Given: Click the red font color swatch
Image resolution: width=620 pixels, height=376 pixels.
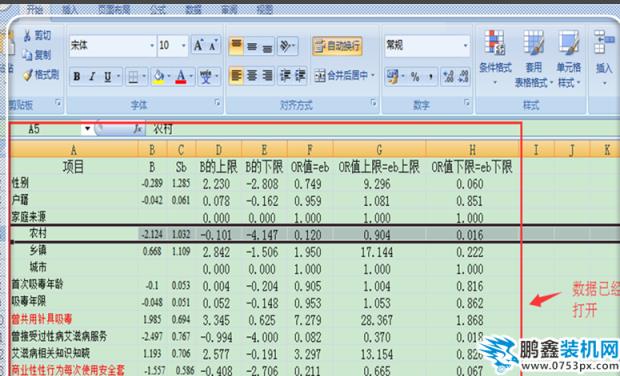Looking at the screenshot, I should pyautogui.click(x=181, y=76).
